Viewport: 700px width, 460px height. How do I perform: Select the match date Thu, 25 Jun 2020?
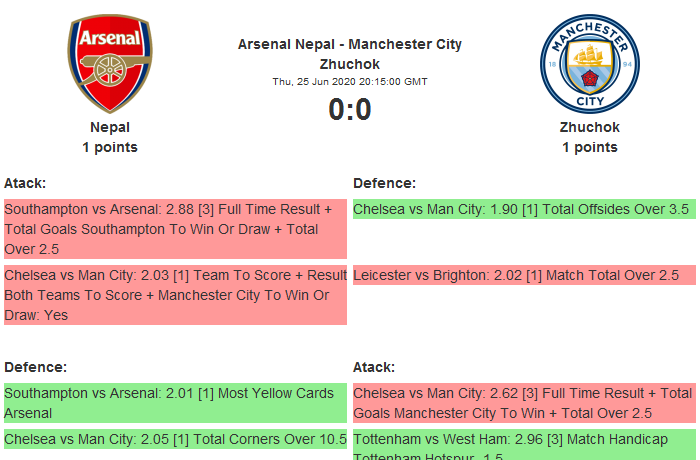click(x=350, y=81)
